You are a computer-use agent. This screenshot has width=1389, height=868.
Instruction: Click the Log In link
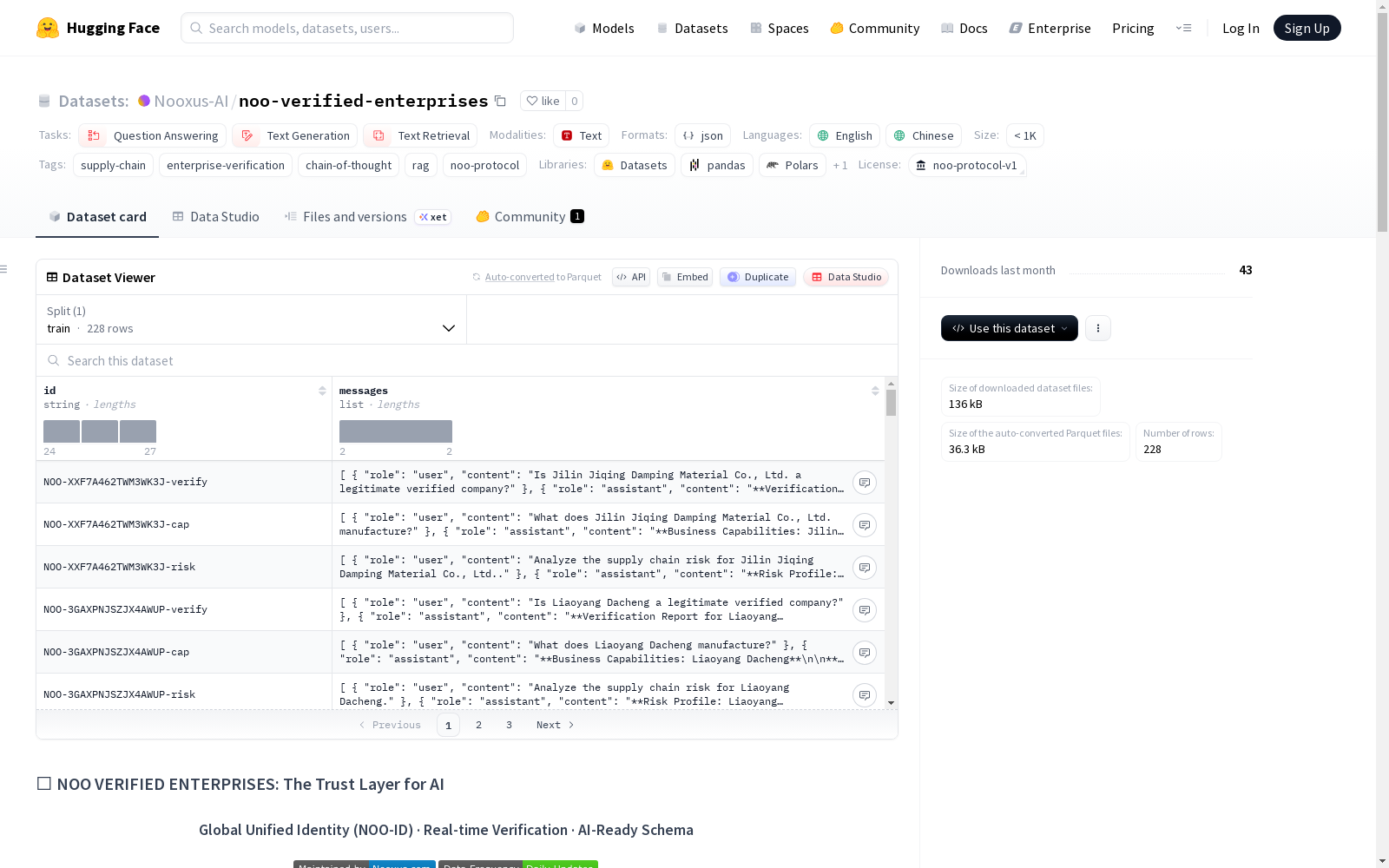click(x=1241, y=28)
